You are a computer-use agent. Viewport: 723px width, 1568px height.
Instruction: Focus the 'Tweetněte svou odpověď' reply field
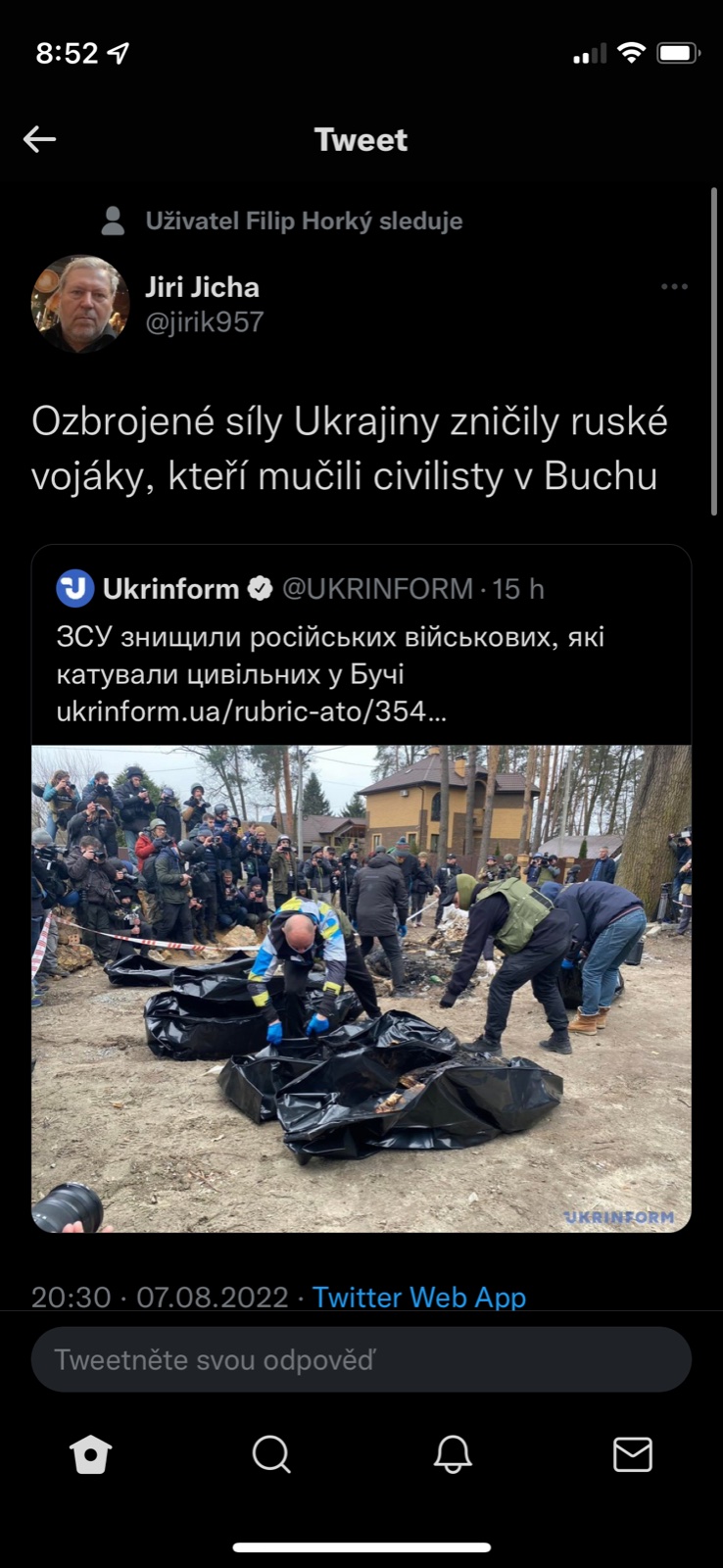point(361,1359)
